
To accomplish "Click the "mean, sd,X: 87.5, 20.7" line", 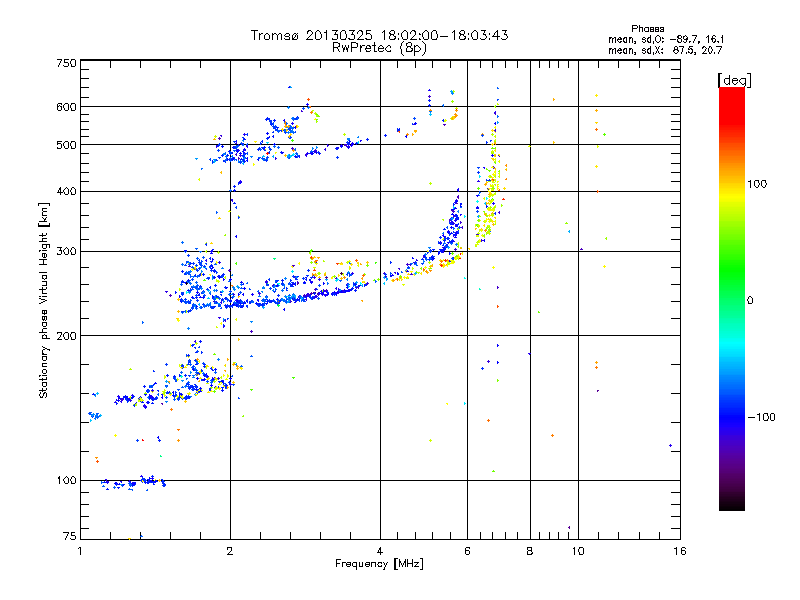I will coord(665,50).
